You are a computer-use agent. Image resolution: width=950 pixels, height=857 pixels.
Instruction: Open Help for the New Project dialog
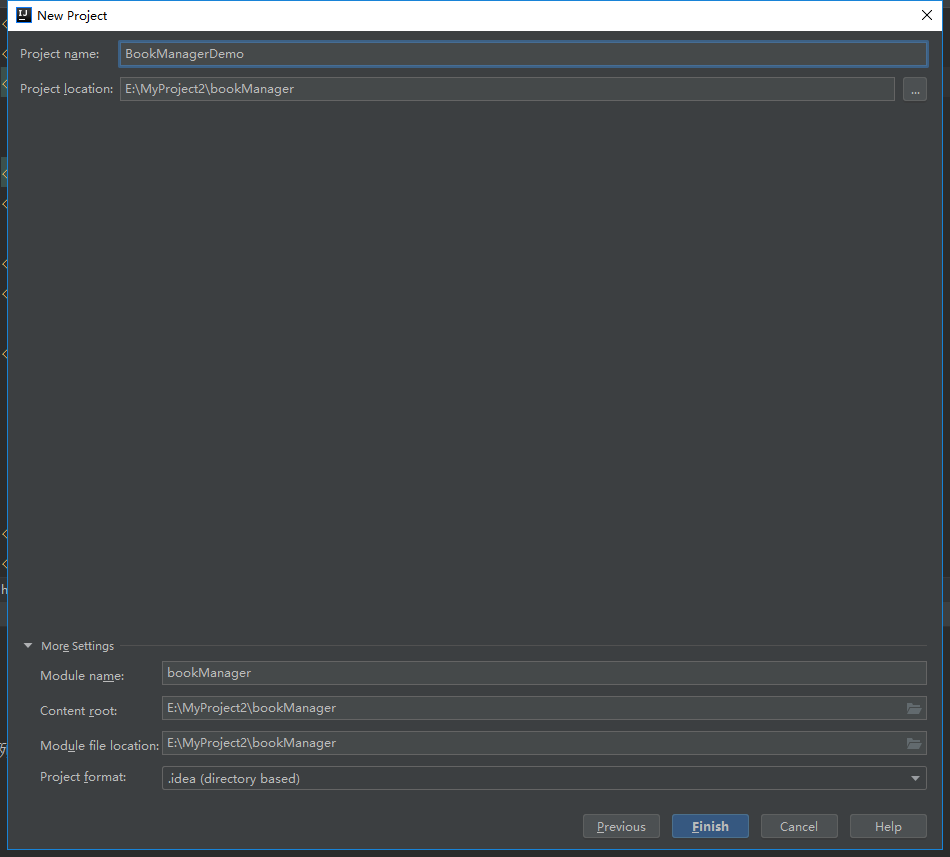888,826
